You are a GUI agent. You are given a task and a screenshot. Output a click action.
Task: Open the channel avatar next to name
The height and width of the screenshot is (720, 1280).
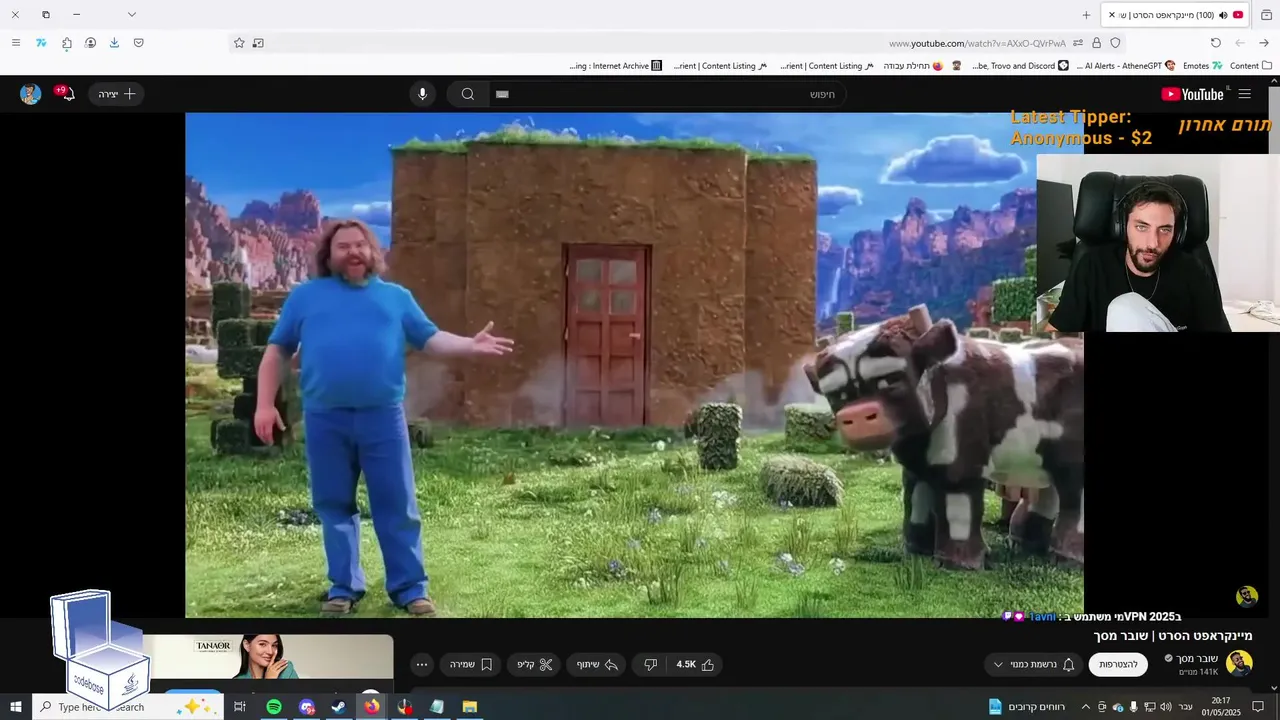tap(1239, 664)
